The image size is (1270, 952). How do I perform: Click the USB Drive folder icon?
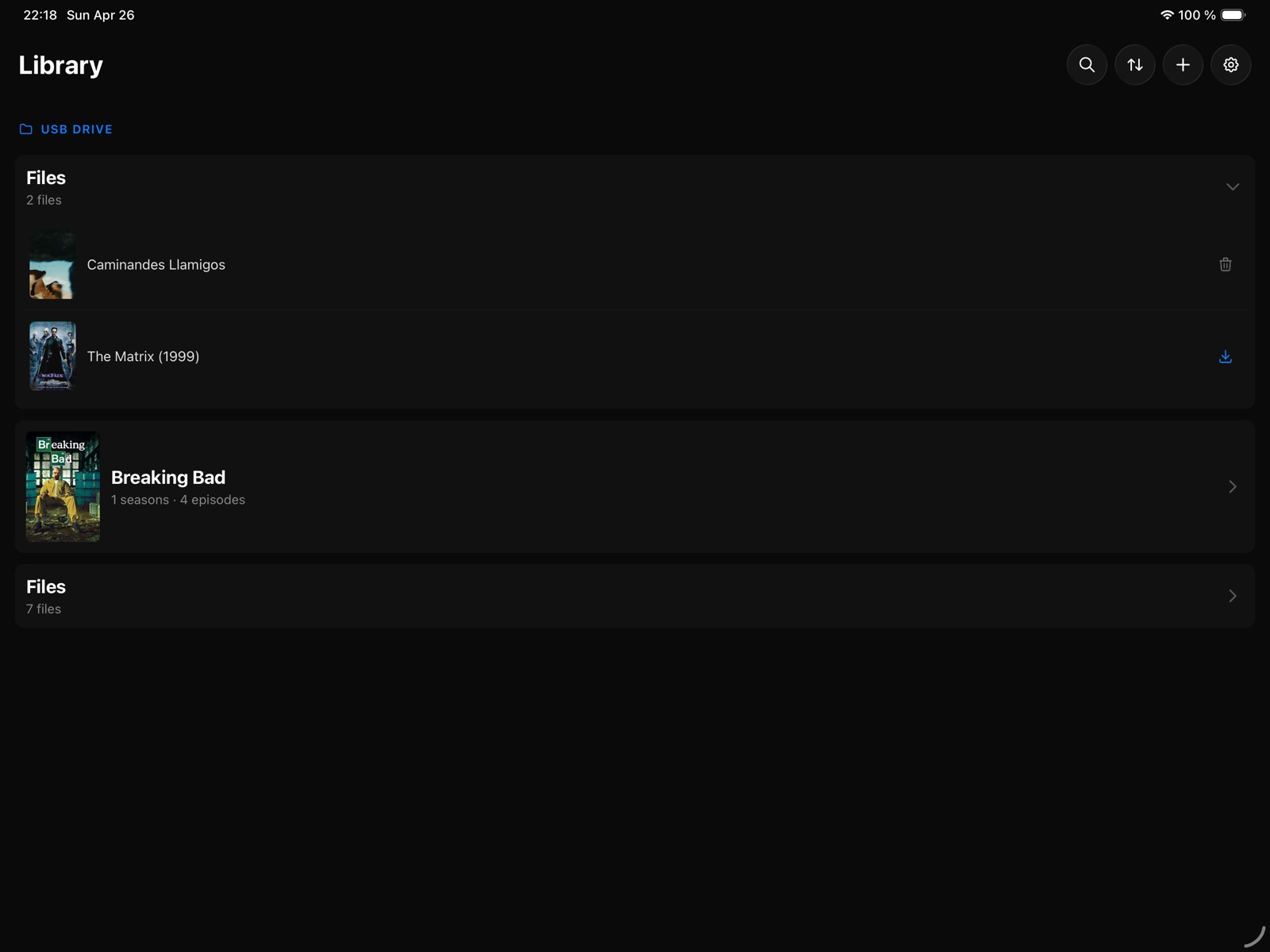tap(26, 129)
